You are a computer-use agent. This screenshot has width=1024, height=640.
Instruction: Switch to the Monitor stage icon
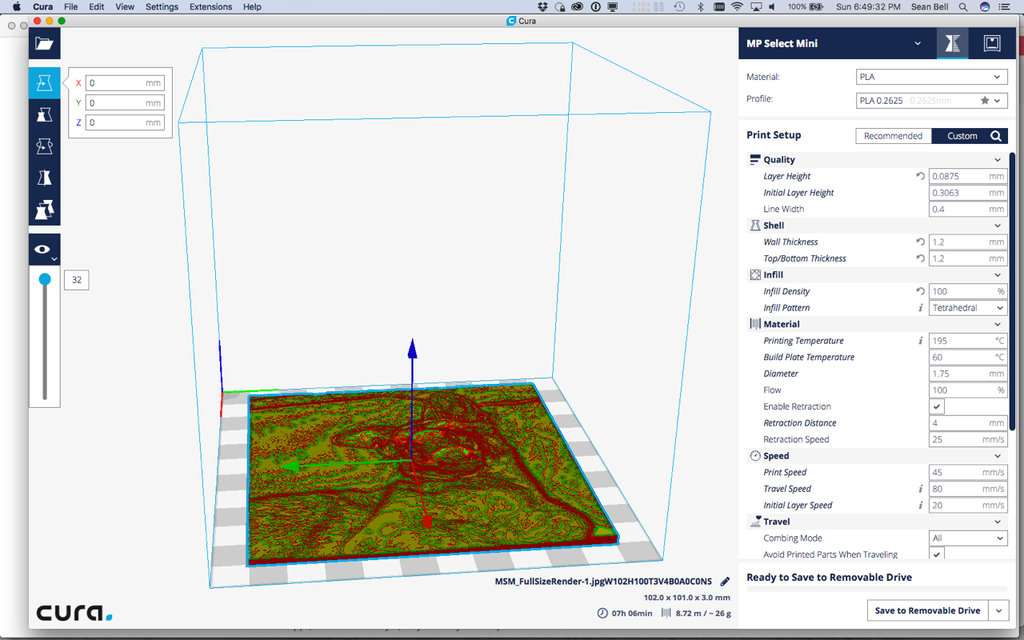991,44
